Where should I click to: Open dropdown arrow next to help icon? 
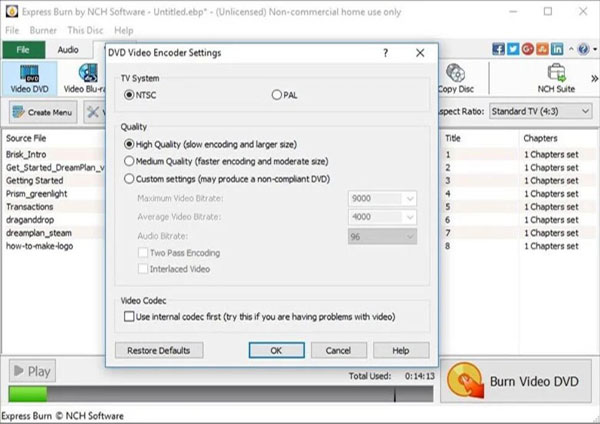[595, 49]
